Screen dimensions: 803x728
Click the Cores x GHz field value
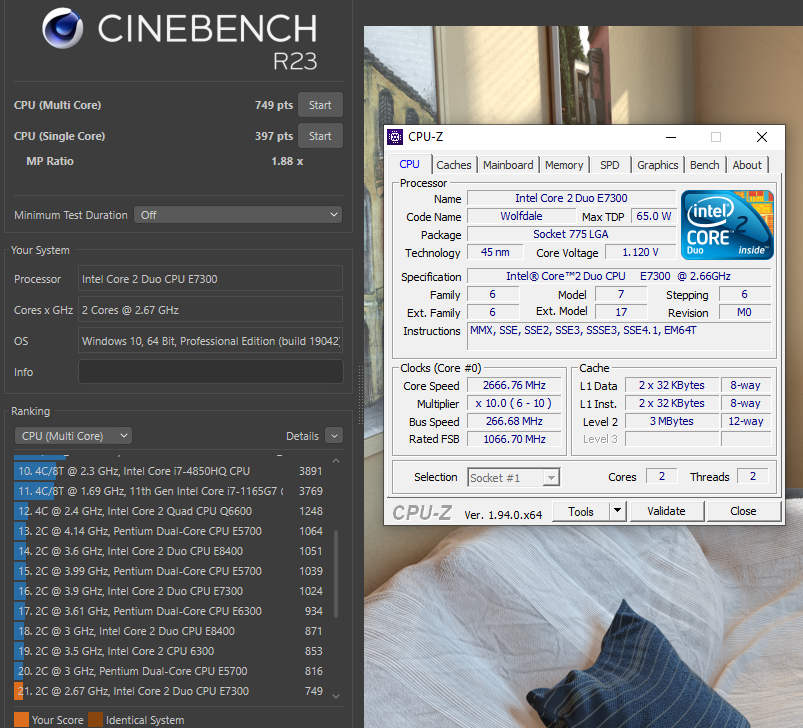click(x=210, y=310)
